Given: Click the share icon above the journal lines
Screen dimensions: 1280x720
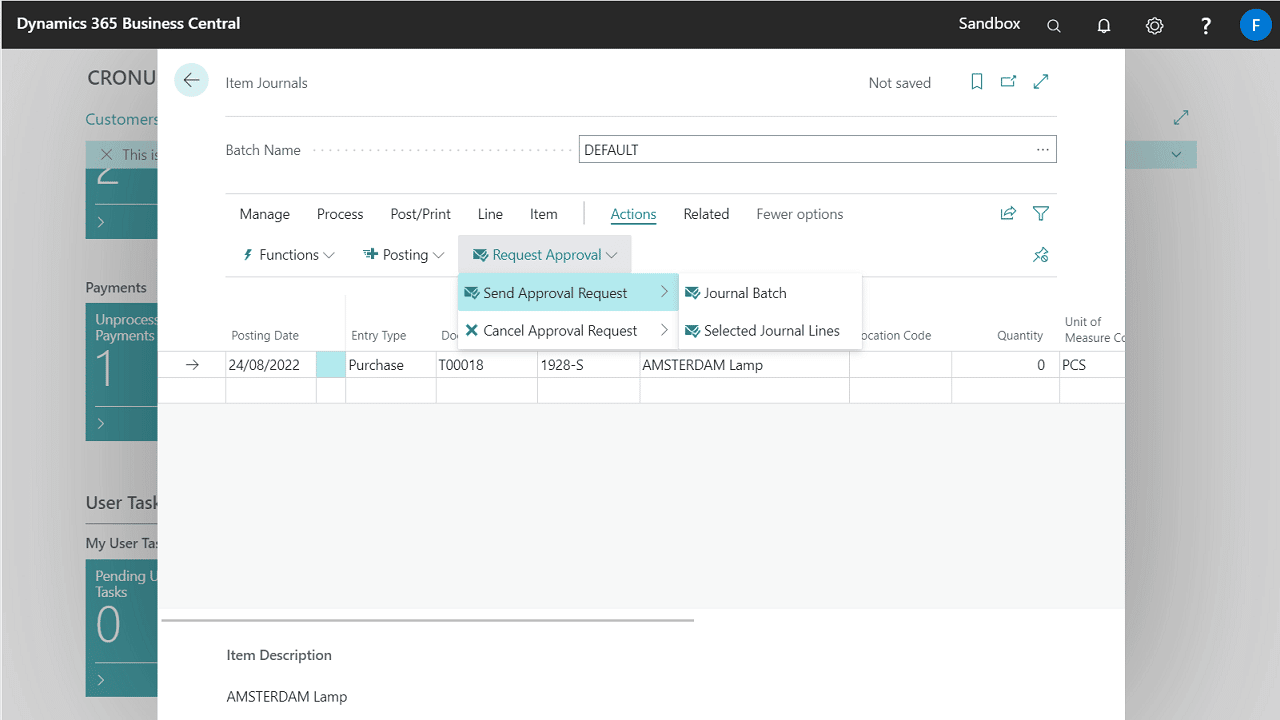Looking at the screenshot, I should pos(1008,213).
